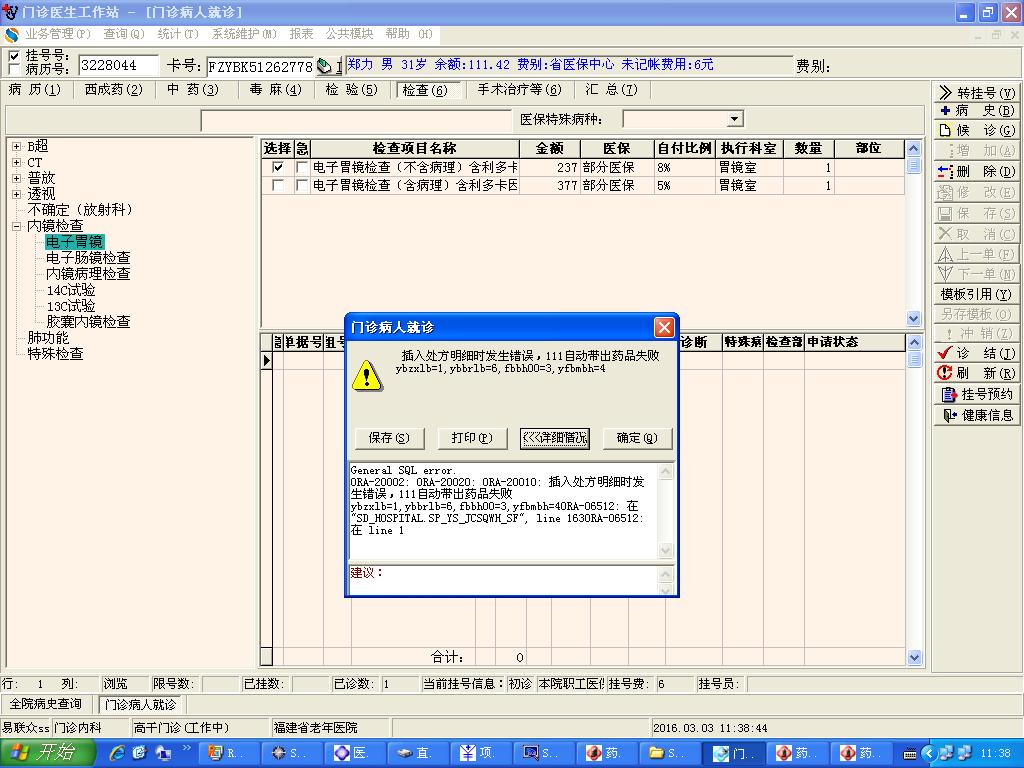This screenshot has width=1024, height=768.
Task: Click the 转挂号 double-arrow button
Action: pos(976,93)
